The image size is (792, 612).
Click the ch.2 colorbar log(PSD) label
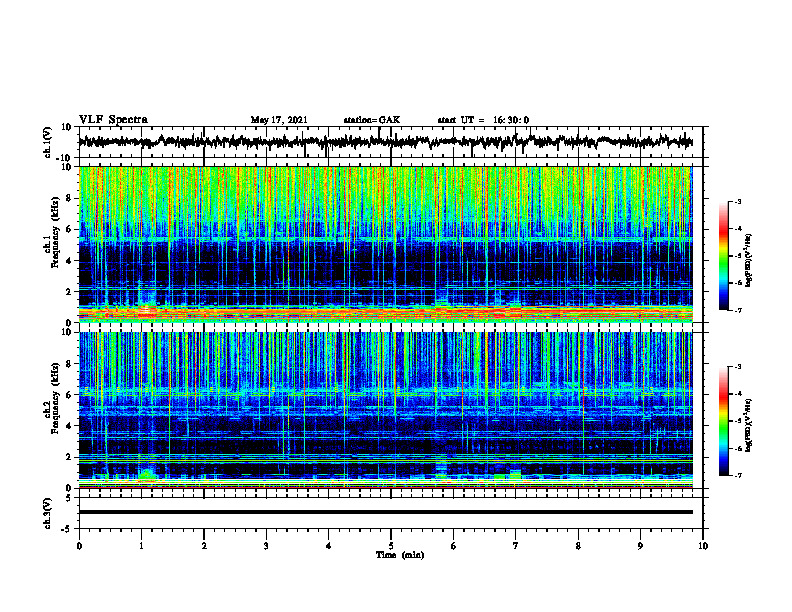749,425
